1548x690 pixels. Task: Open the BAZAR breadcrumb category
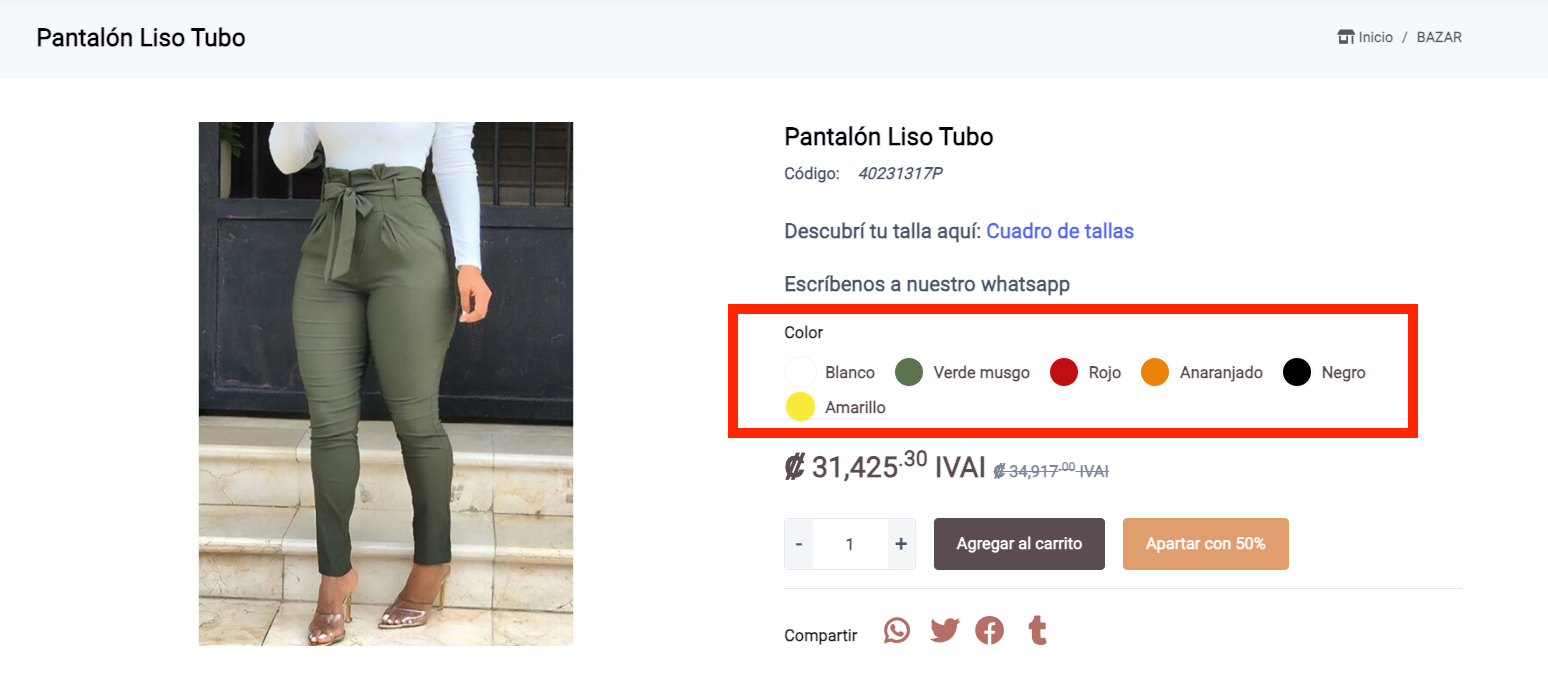1439,37
